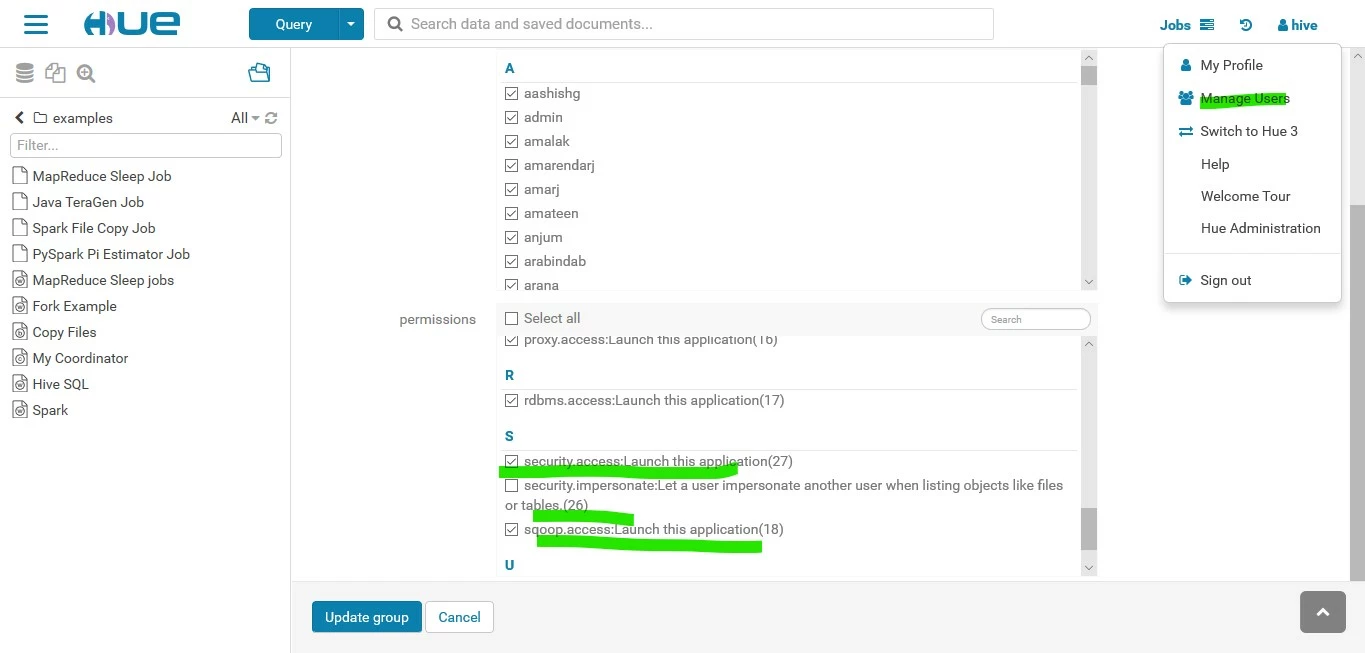Click the Hue logo
The image size is (1365, 653).
(x=131, y=24)
